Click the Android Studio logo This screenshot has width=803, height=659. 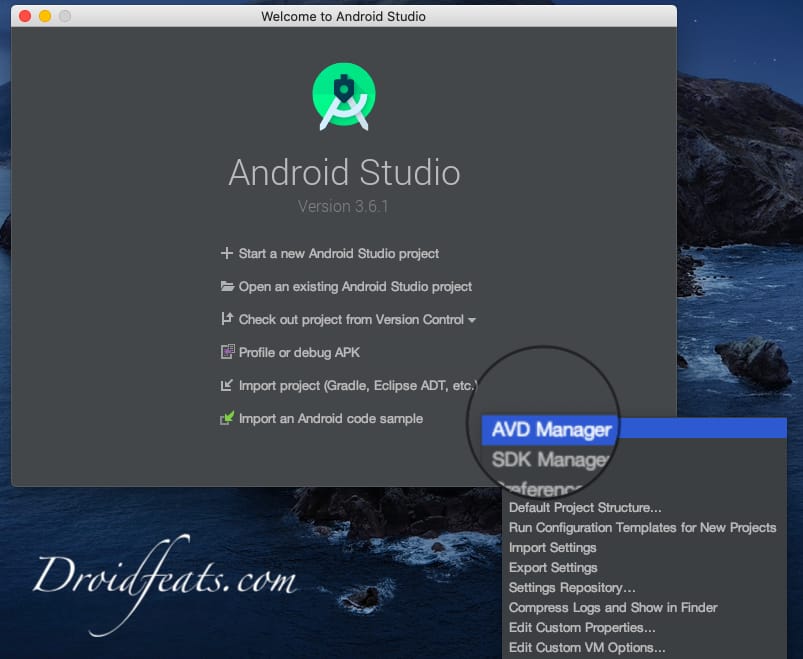click(x=344, y=95)
